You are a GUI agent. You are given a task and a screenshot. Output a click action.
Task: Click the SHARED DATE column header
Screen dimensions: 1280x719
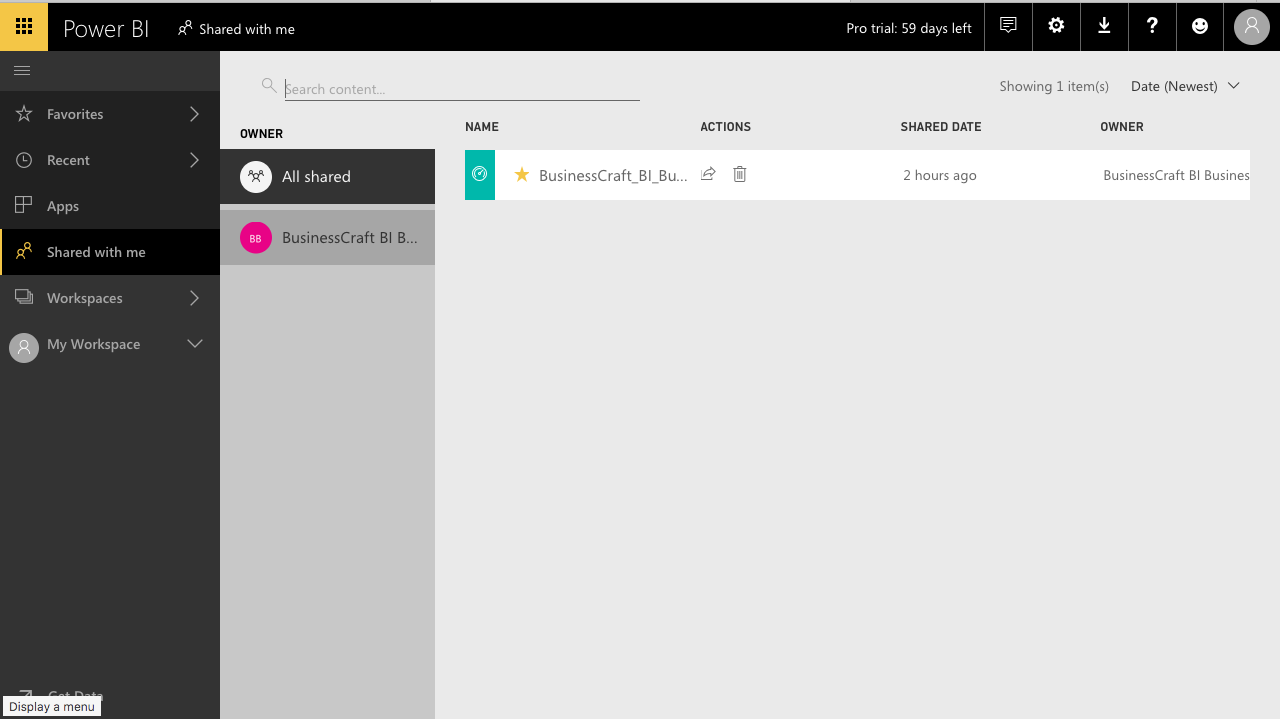(x=941, y=127)
